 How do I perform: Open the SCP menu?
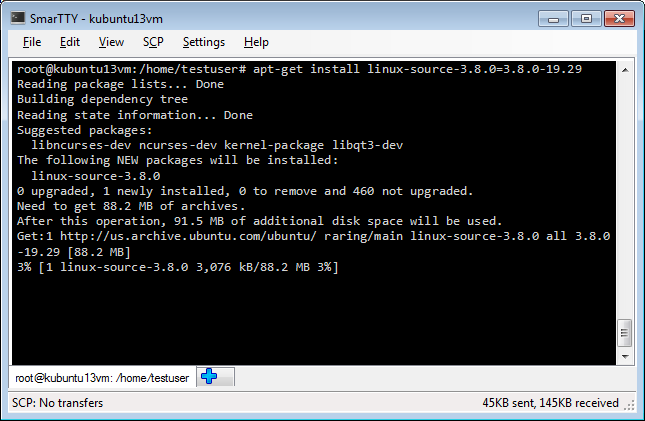coord(153,42)
